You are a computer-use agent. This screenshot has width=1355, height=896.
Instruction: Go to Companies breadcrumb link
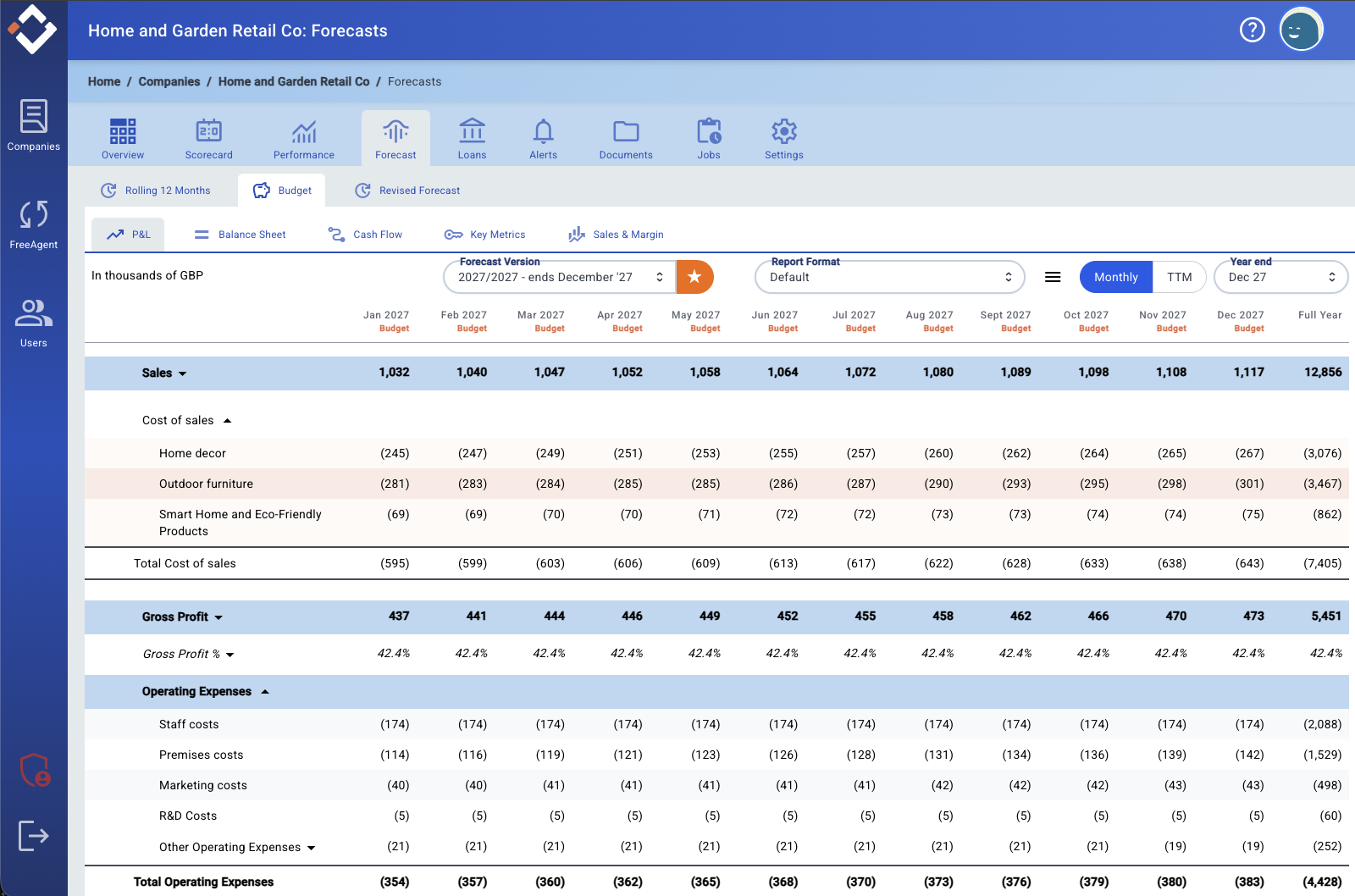169,81
